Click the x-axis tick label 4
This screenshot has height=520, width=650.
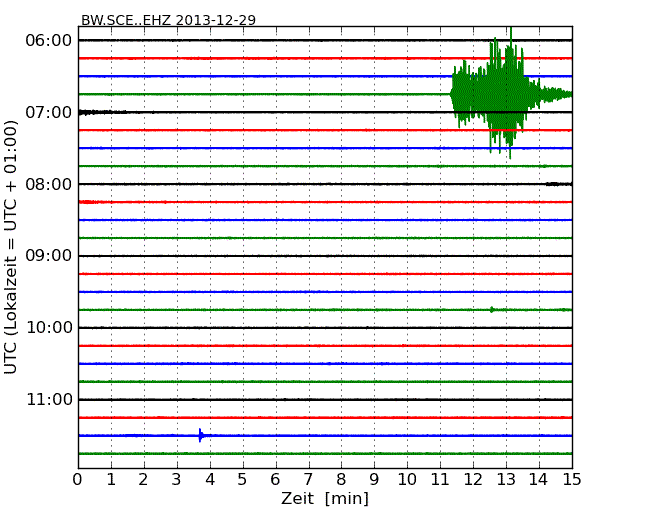coord(210,480)
